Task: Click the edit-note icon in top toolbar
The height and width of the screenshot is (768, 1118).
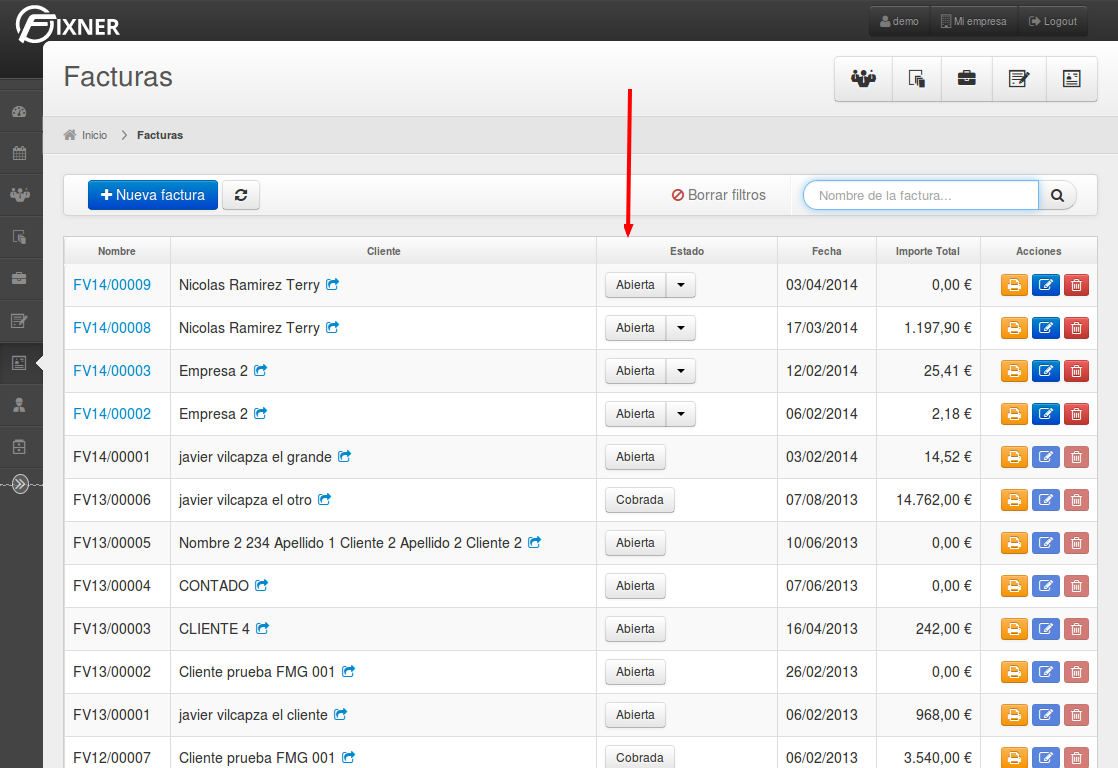Action: pyautogui.click(x=1019, y=78)
